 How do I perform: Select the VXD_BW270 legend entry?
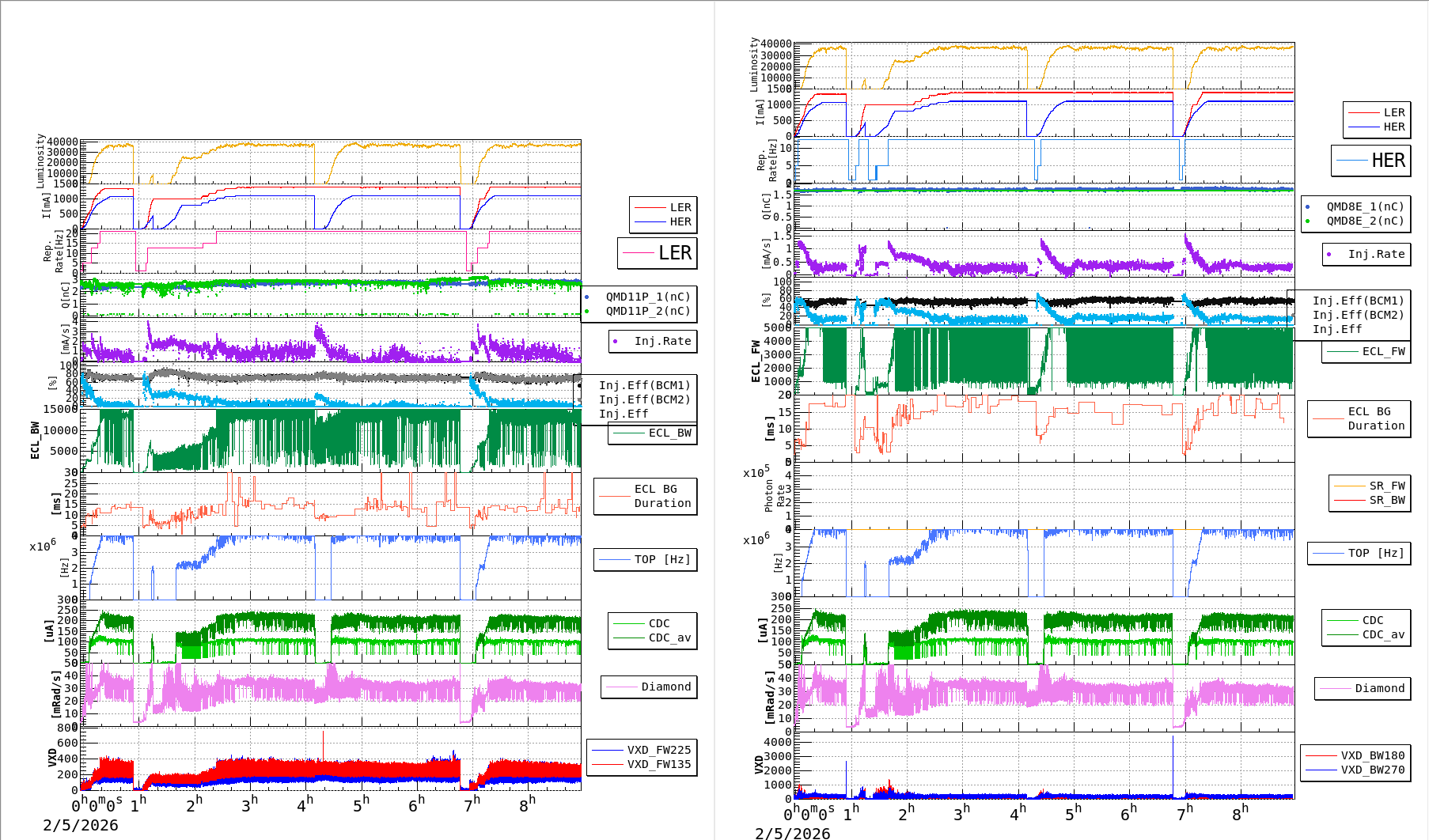[x=1355, y=770]
